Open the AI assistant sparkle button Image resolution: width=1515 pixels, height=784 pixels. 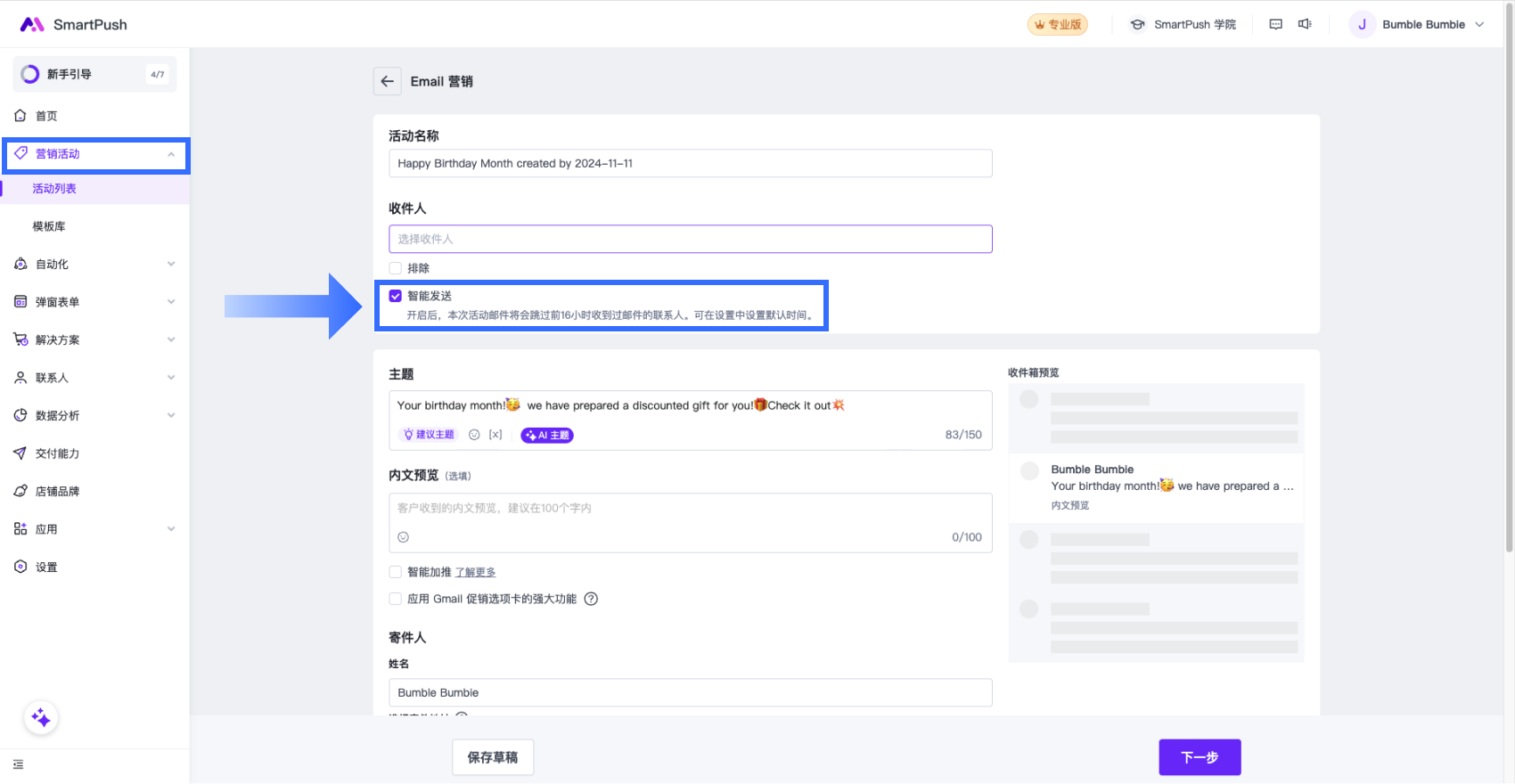pos(41,718)
